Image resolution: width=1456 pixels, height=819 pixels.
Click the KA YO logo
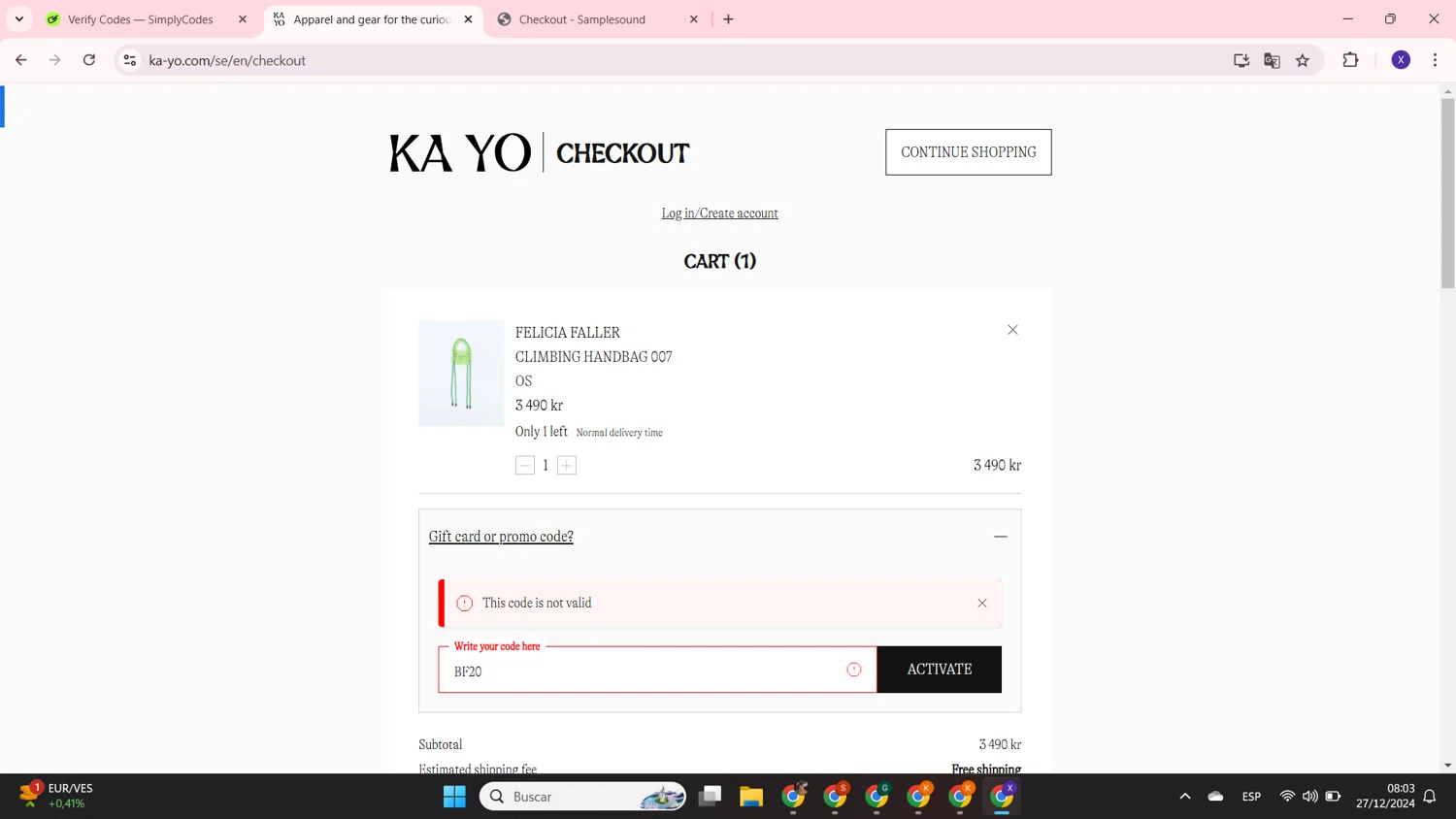(460, 152)
